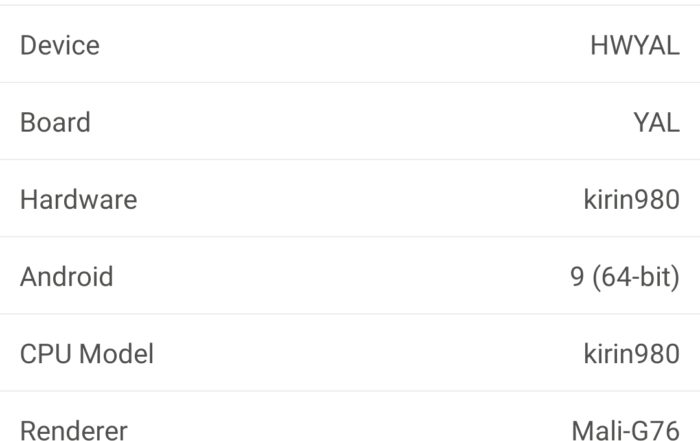Select the CPU Model kirin980 value
Viewport: 700px width, 441px height.
point(631,353)
